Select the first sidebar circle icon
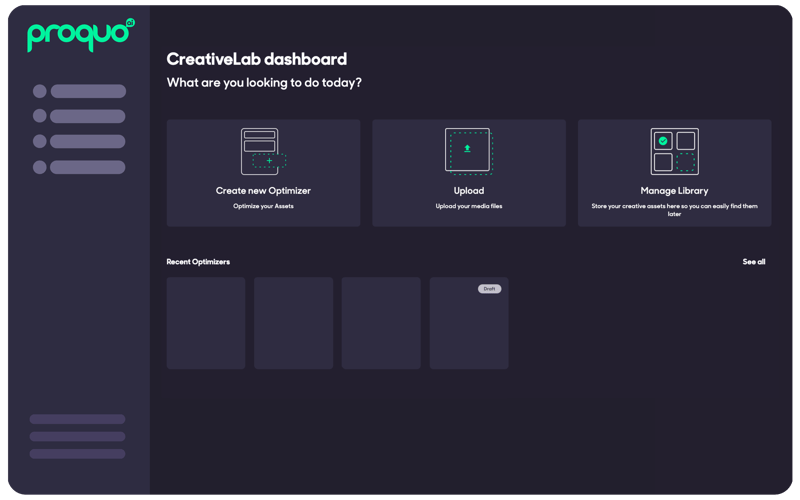 click(x=40, y=91)
